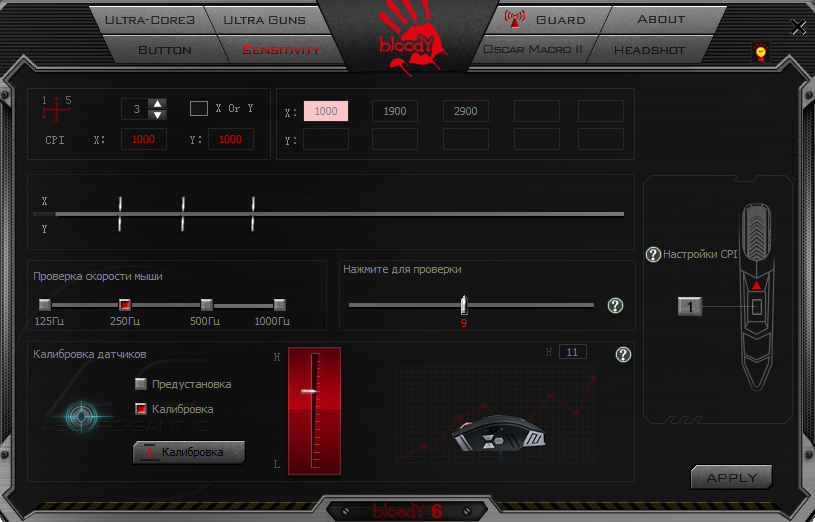Click the lightbulb icon at top right

pyautogui.click(x=760, y=49)
